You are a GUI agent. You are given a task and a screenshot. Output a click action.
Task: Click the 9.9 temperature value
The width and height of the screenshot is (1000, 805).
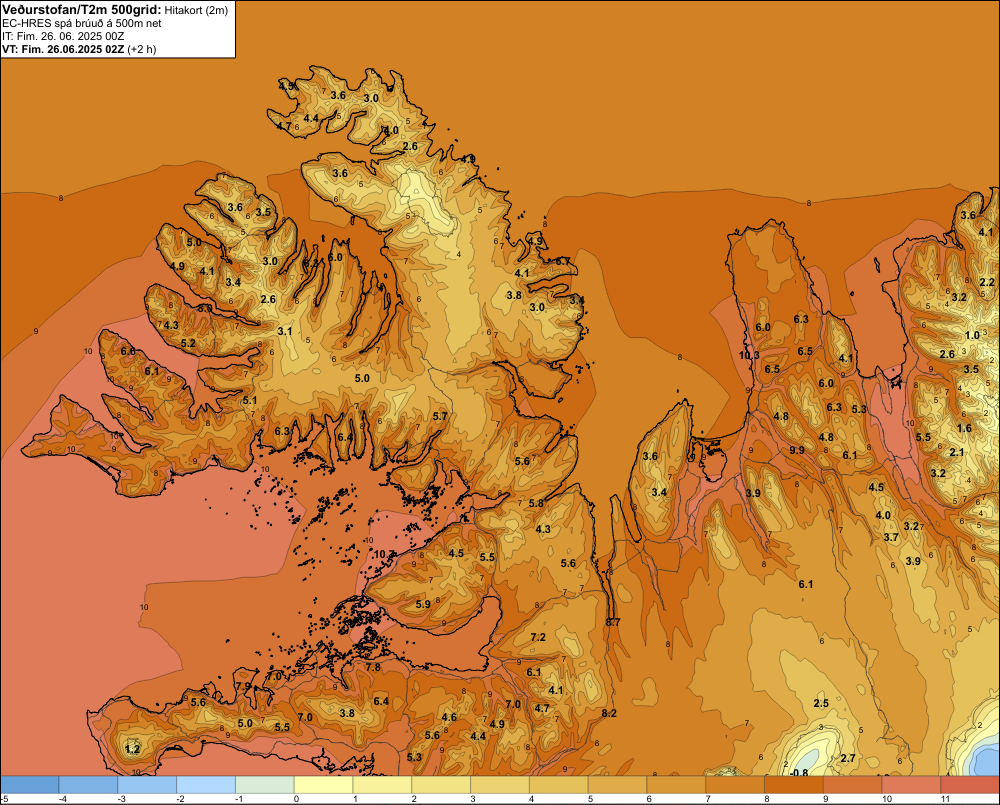click(x=797, y=450)
